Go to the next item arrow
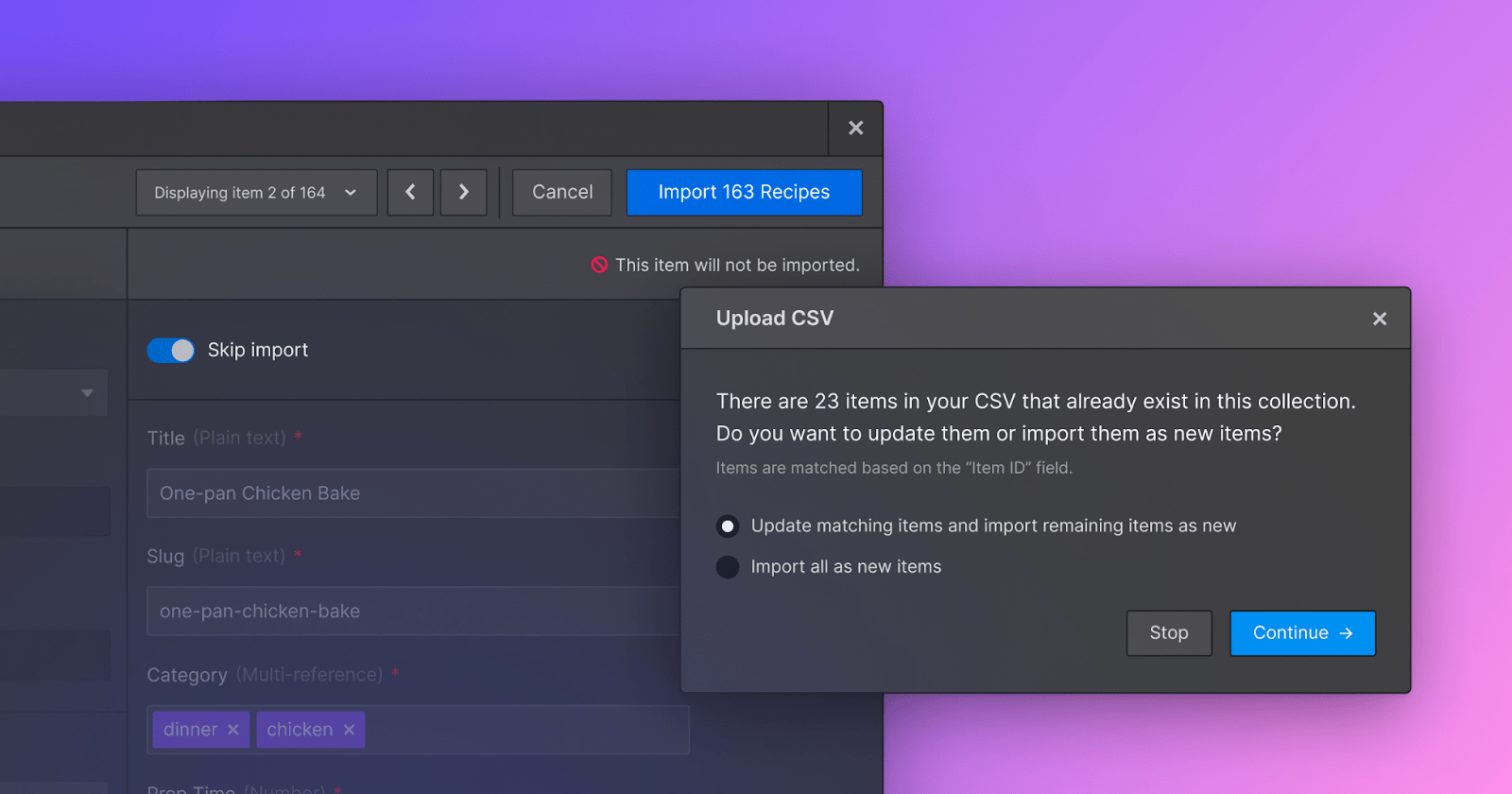The image size is (1512, 794). 463,192
